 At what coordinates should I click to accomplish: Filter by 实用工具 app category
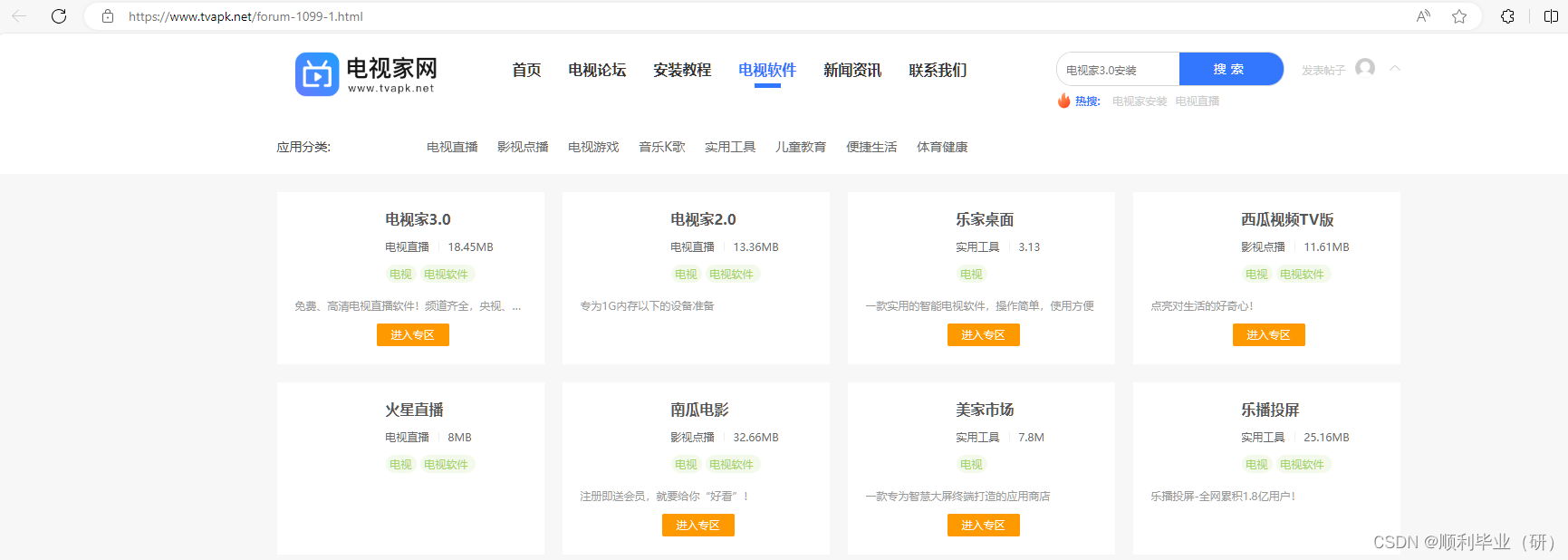[x=730, y=147]
